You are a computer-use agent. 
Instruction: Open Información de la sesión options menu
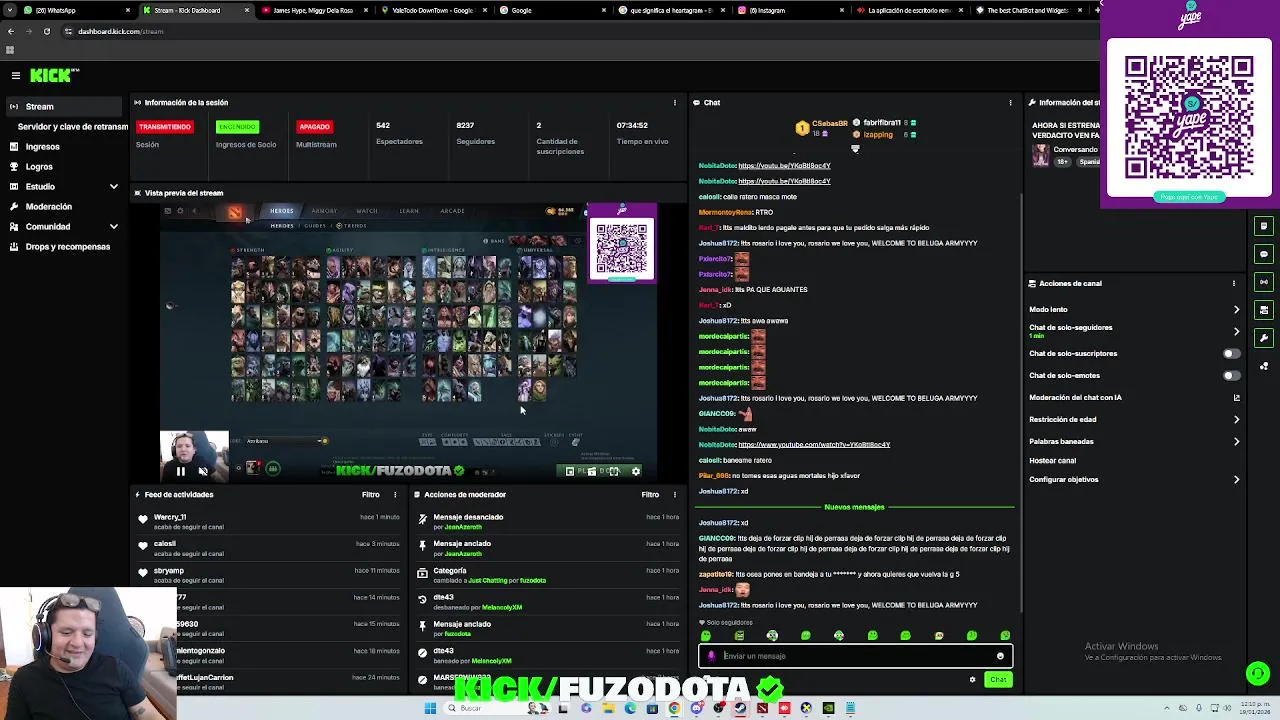pyautogui.click(x=675, y=102)
